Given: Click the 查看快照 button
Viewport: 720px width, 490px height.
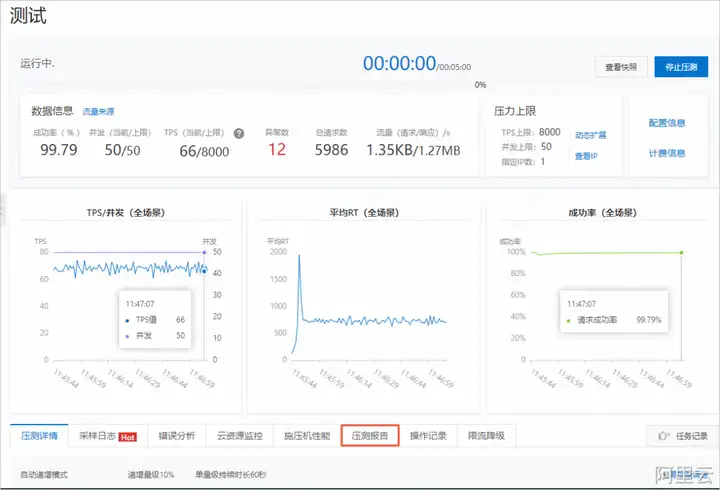Looking at the screenshot, I should click(621, 67).
